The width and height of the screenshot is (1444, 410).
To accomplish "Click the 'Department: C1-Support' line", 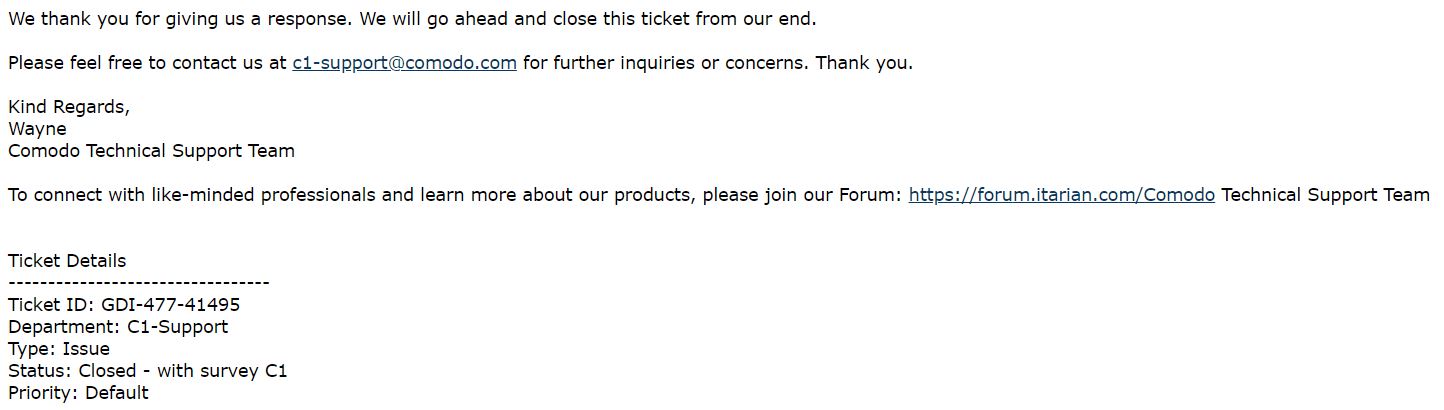I will (x=118, y=327).
